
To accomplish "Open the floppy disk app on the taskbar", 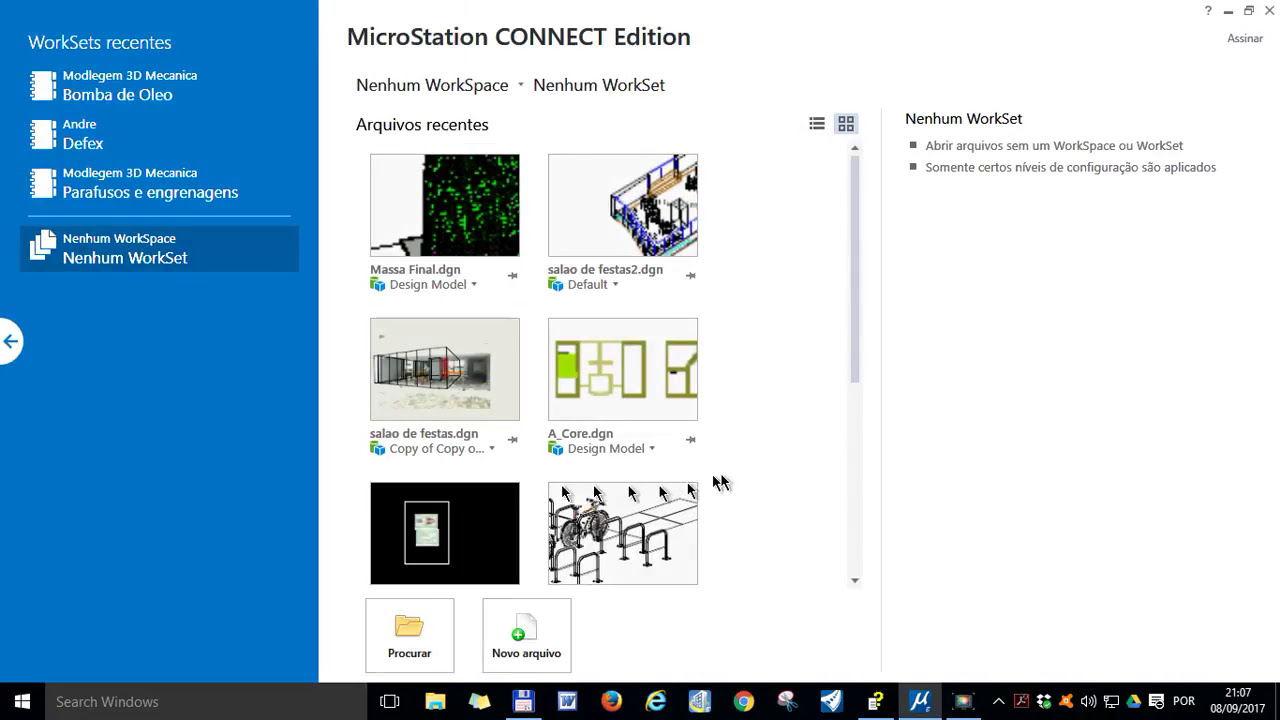I will click(523, 702).
